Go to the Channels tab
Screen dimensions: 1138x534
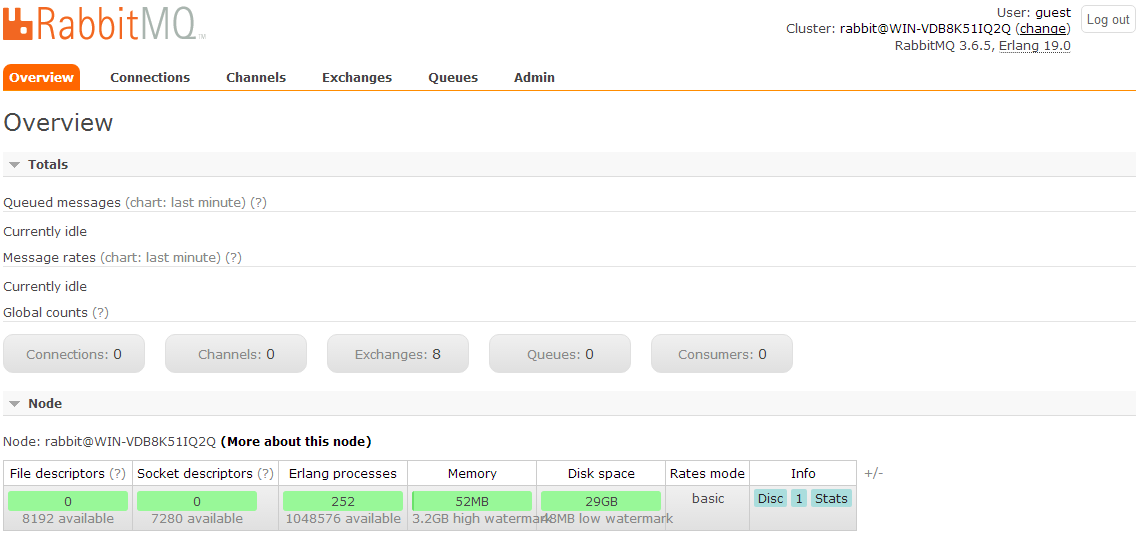pyautogui.click(x=256, y=78)
